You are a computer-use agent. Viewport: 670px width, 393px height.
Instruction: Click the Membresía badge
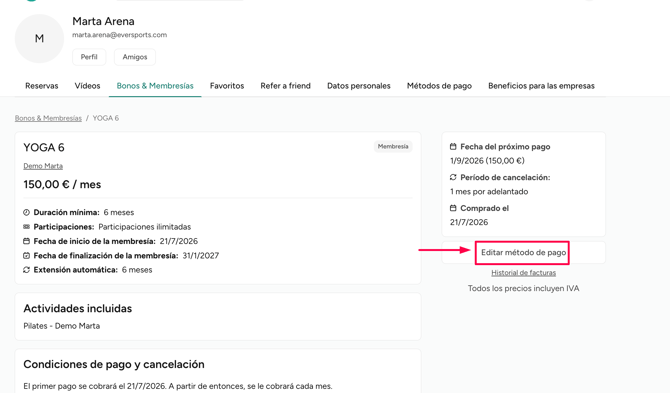pyautogui.click(x=393, y=147)
